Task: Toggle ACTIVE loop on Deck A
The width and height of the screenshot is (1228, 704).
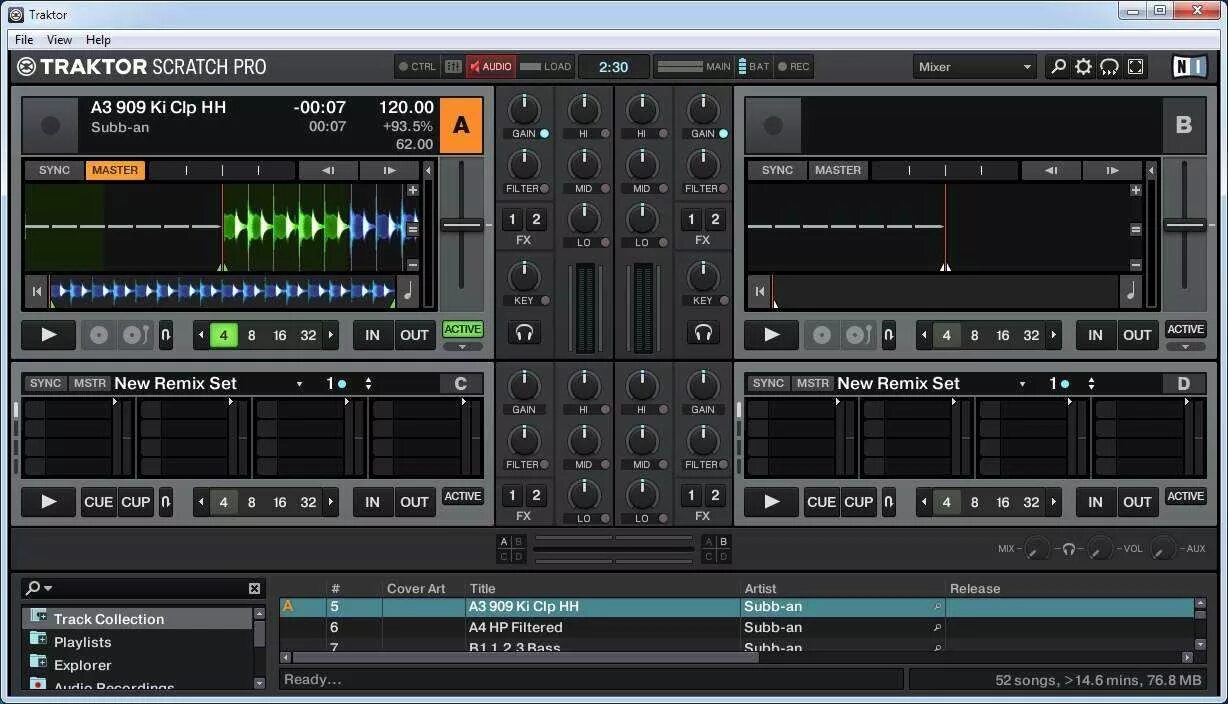Action: (x=463, y=329)
